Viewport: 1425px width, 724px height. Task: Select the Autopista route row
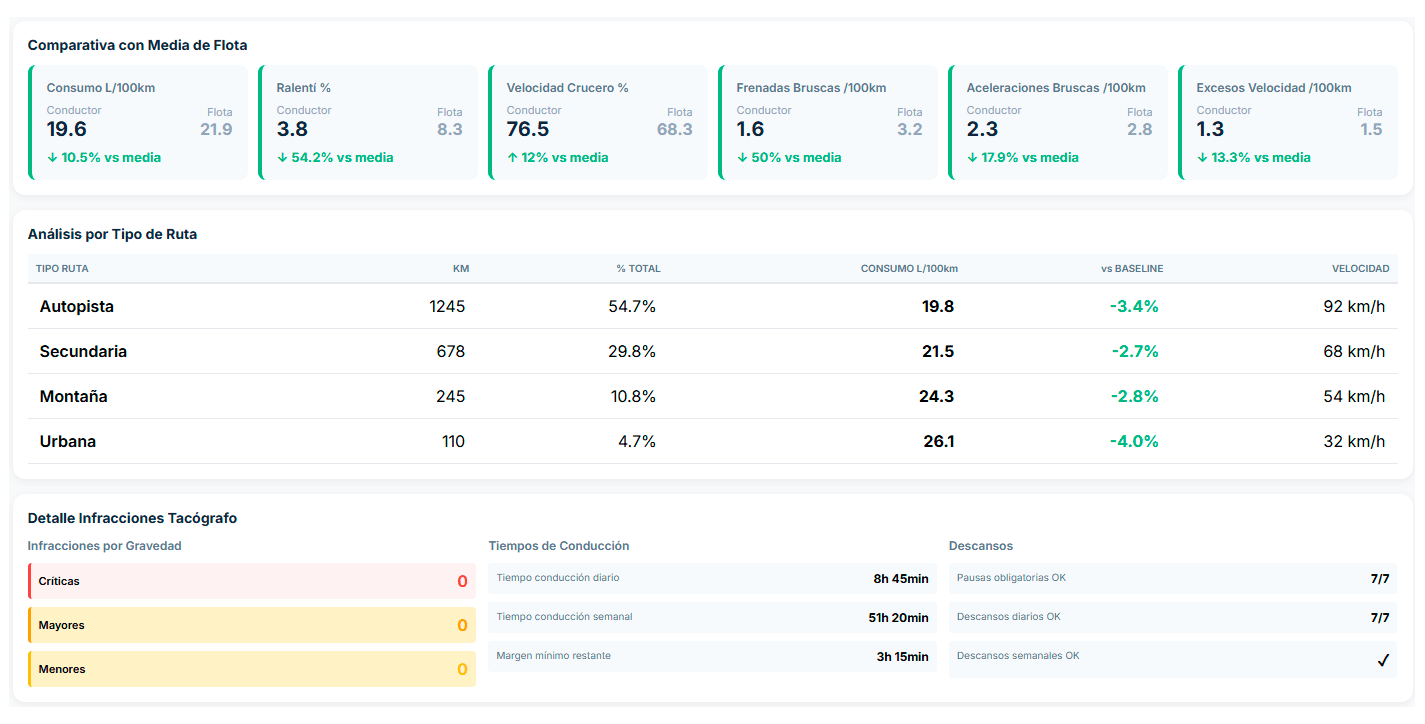(712, 307)
